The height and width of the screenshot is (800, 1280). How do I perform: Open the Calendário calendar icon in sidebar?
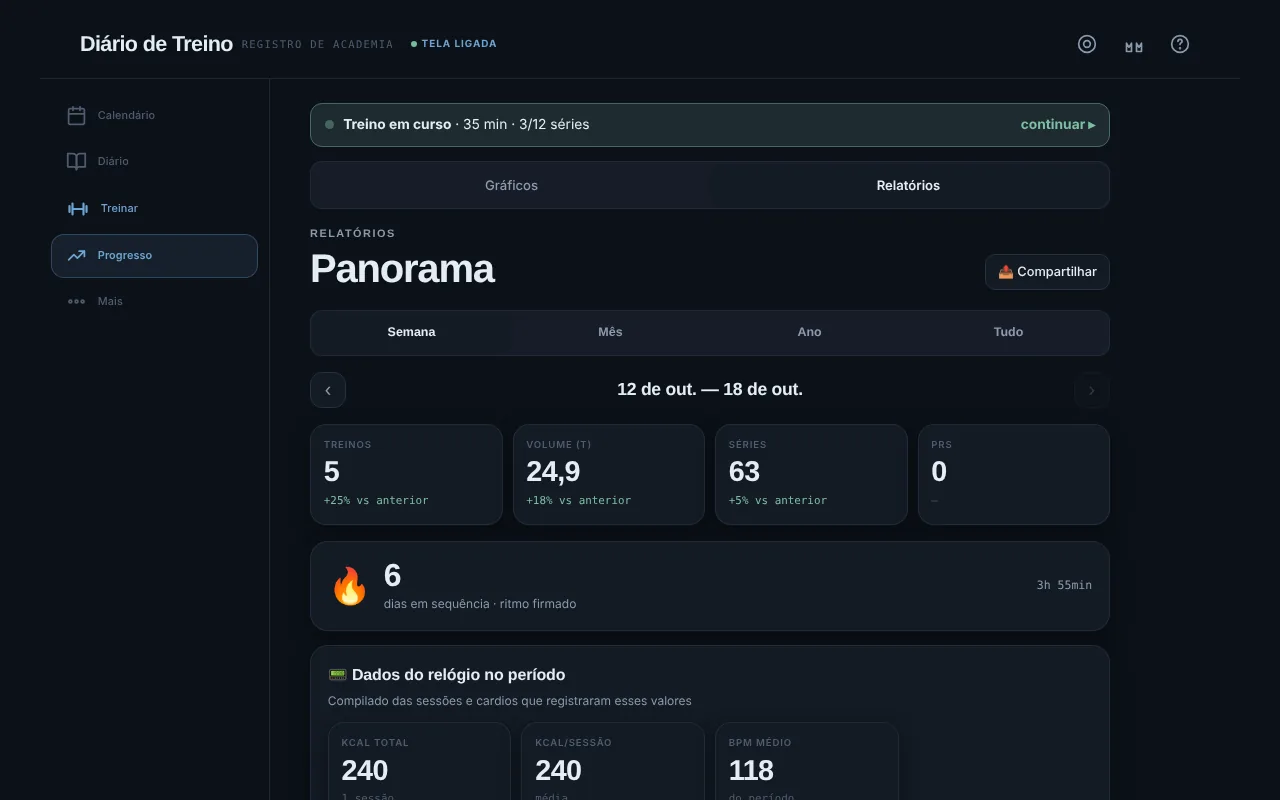pos(76,116)
